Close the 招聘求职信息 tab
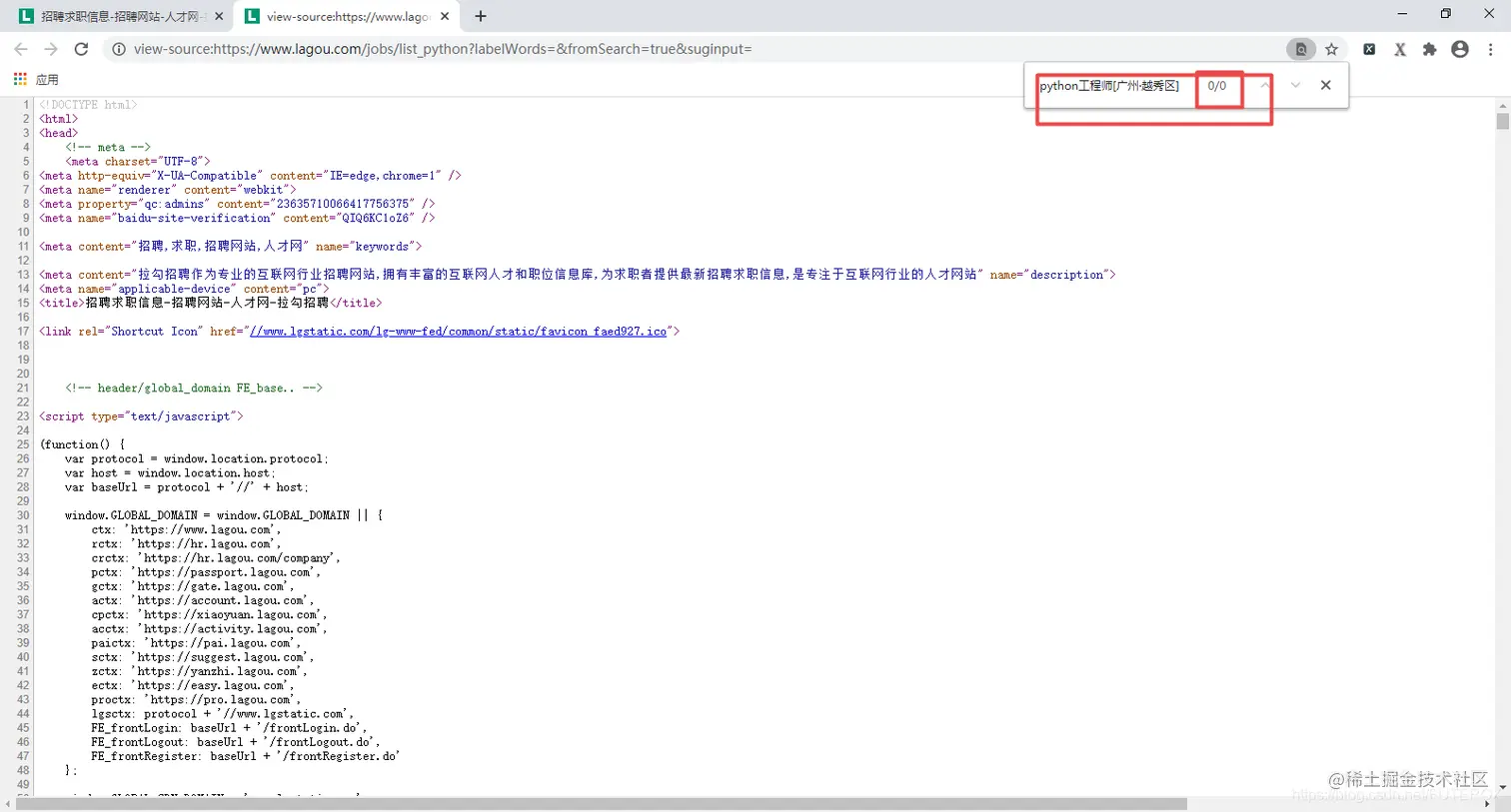 219,16
